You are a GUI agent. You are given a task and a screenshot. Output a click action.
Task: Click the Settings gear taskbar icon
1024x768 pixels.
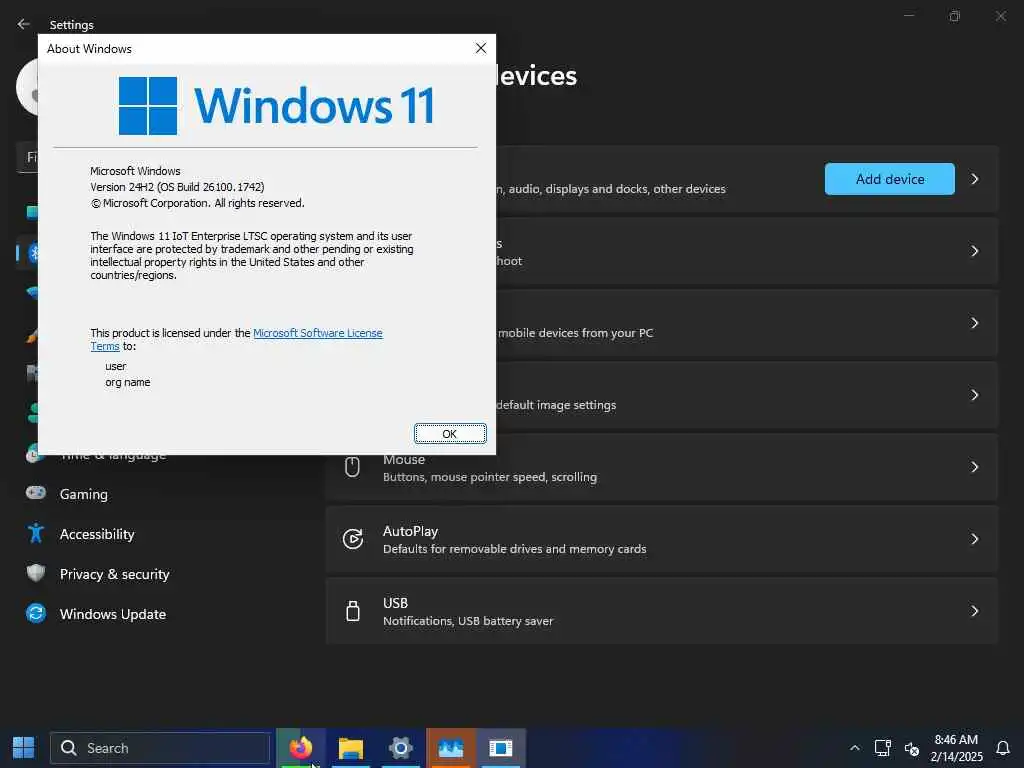tap(400, 748)
